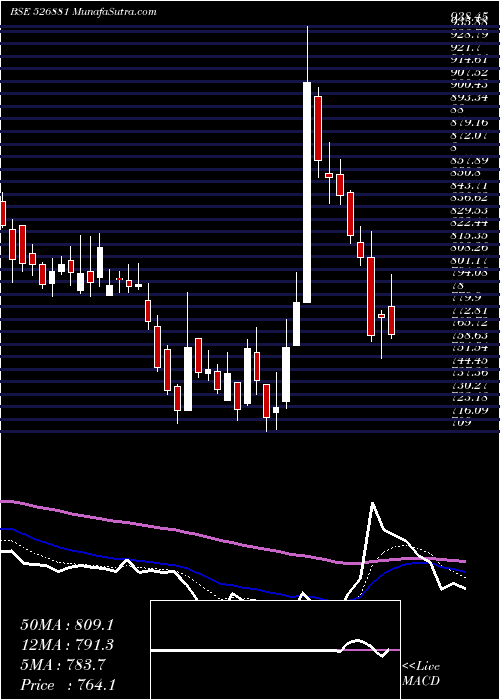This screenshot has width=500, height=700.
Task: Select the 772.81 price value
Action: 469,310
